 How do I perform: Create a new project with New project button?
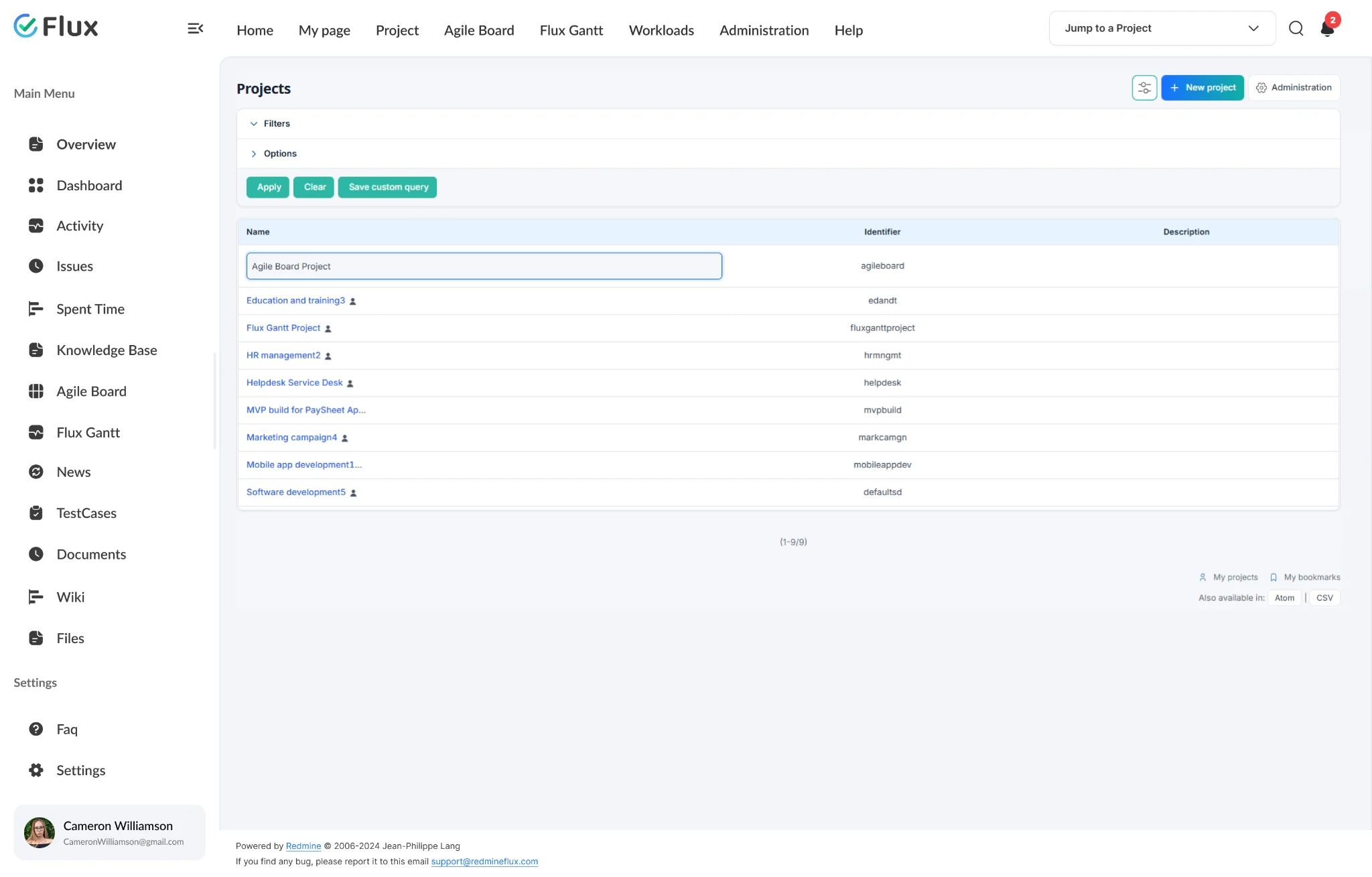pos(1203,88)
